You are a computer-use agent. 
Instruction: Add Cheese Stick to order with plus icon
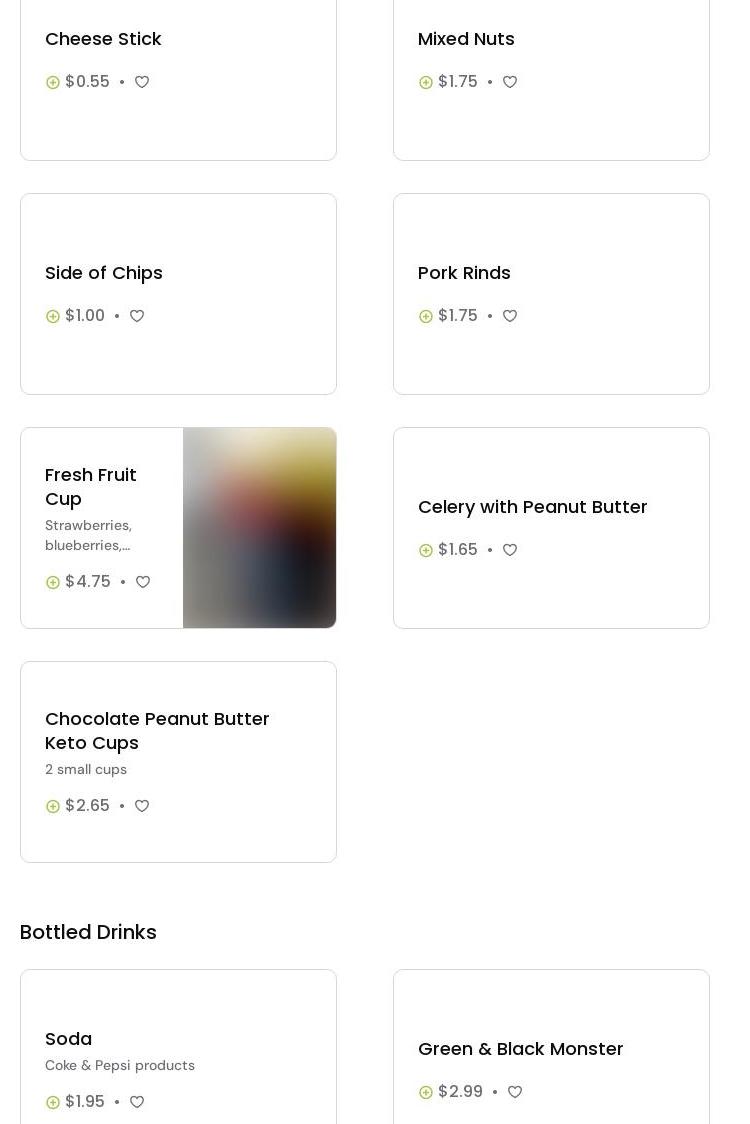[53, 82]
